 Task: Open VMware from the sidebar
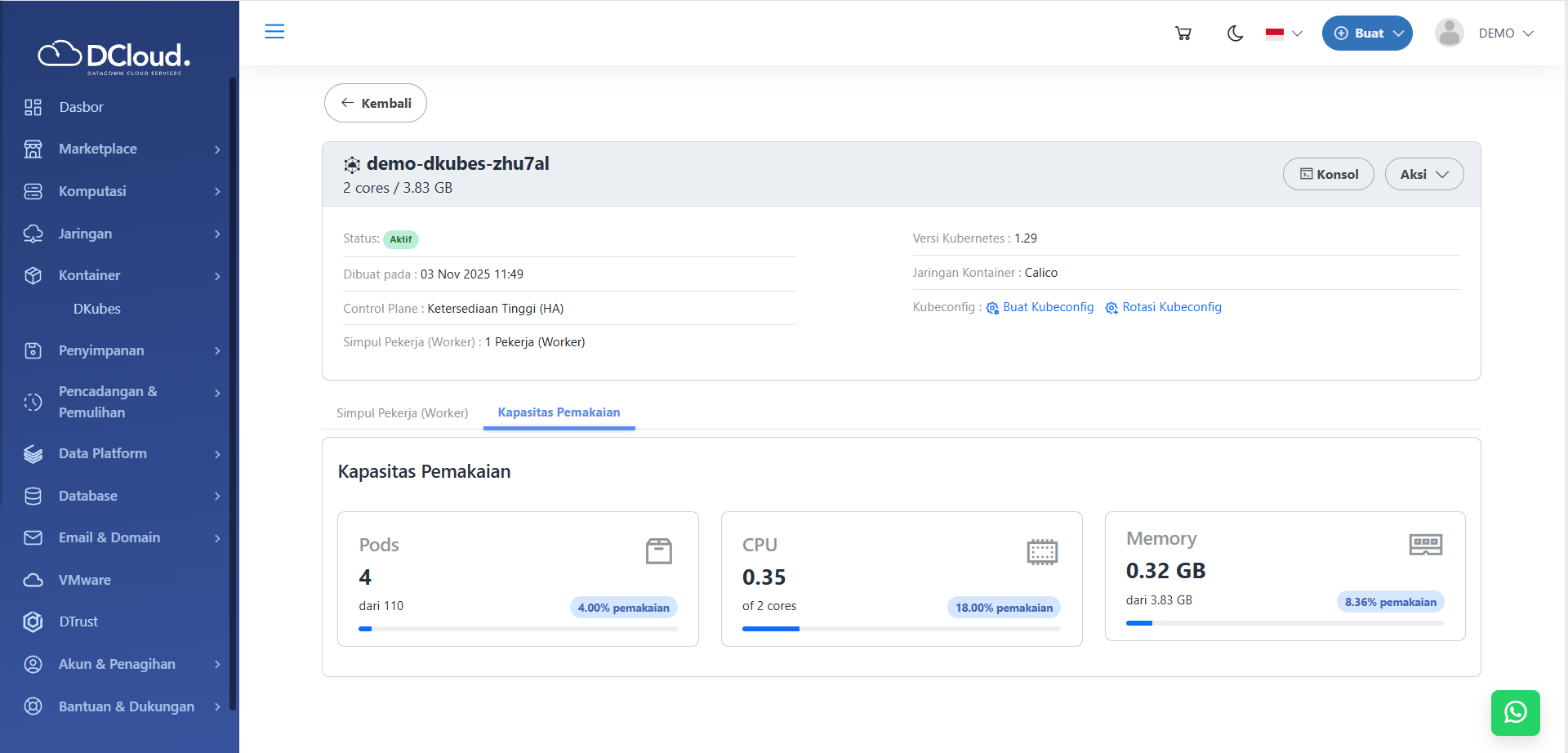(x=84, y=580)
